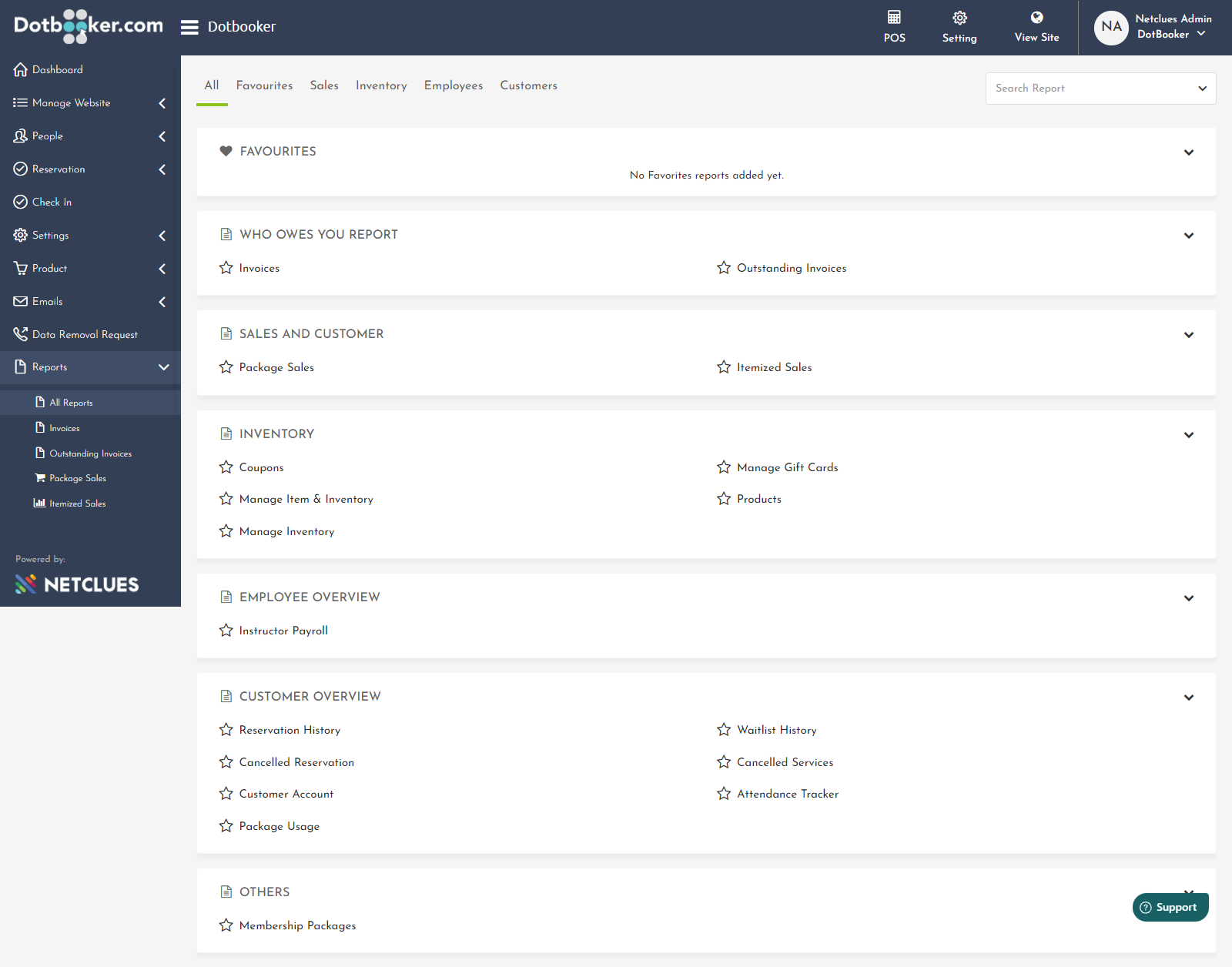The height and width of the screenshot is (967, 1232).
Task: Collapse the Who Owes You Report section
Action: (x=1189, y=236)
